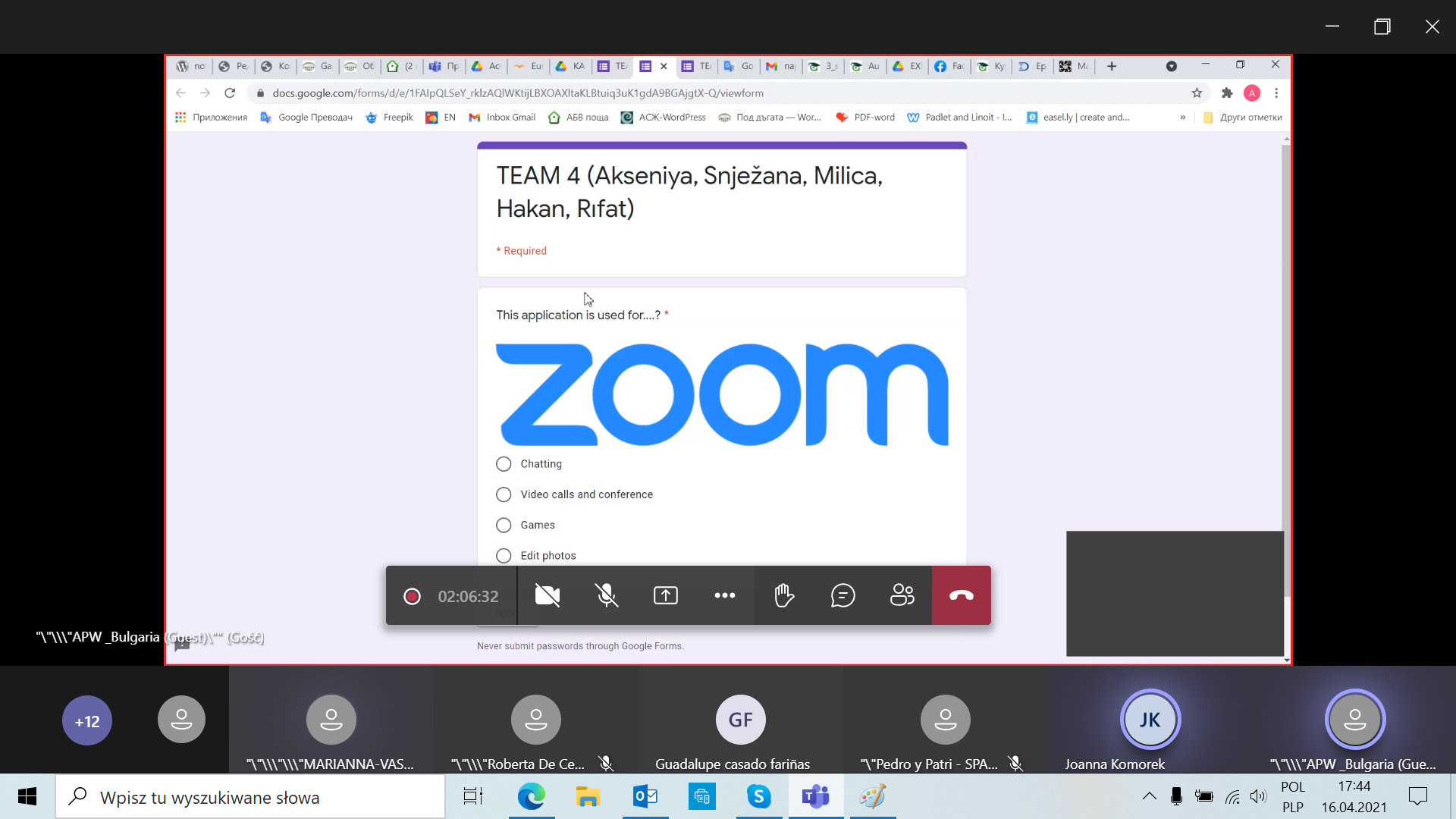
Task: Switch to the first WordPress tab
Action: 191,66
